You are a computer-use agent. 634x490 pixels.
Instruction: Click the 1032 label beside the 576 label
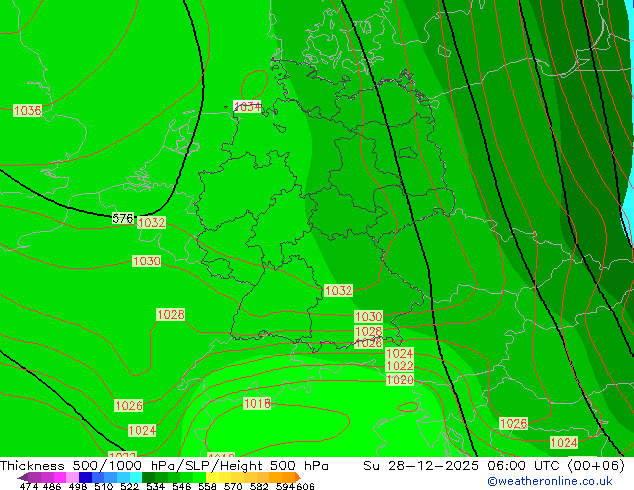[152, 223]
